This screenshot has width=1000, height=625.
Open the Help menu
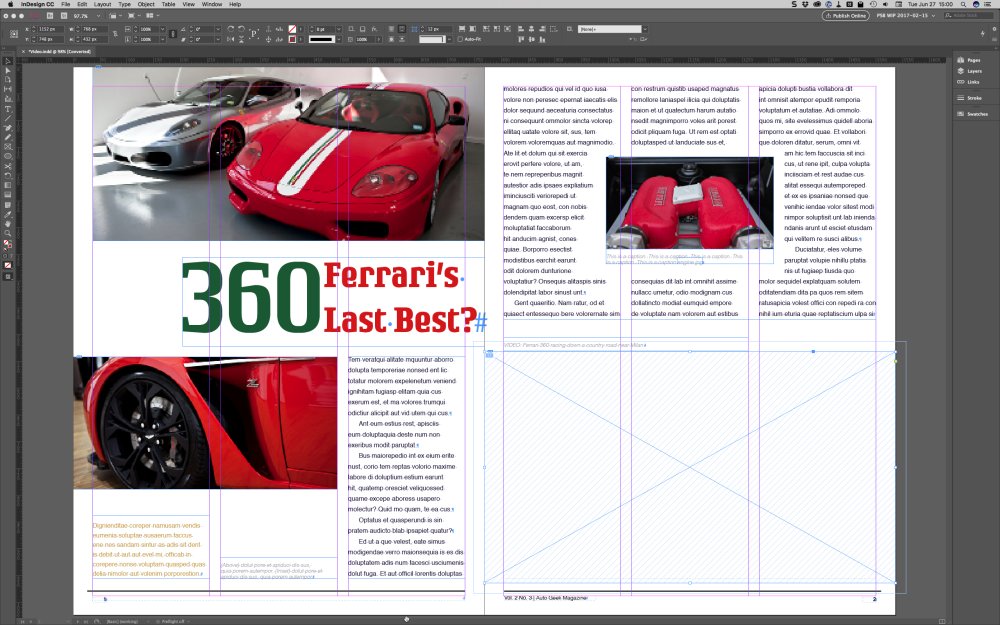pyautogui.click(x=235, y=4)
